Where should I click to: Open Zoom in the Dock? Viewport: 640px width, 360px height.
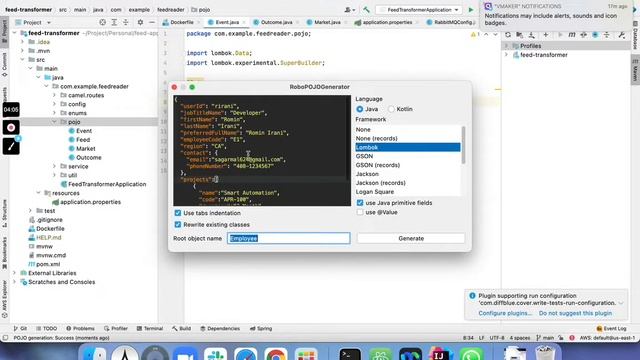(186, 354)
